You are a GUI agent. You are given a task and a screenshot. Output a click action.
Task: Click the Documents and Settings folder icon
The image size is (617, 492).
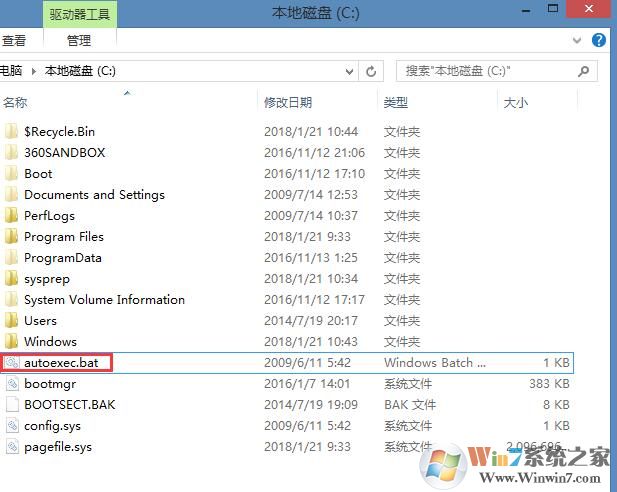coord(11,194)
